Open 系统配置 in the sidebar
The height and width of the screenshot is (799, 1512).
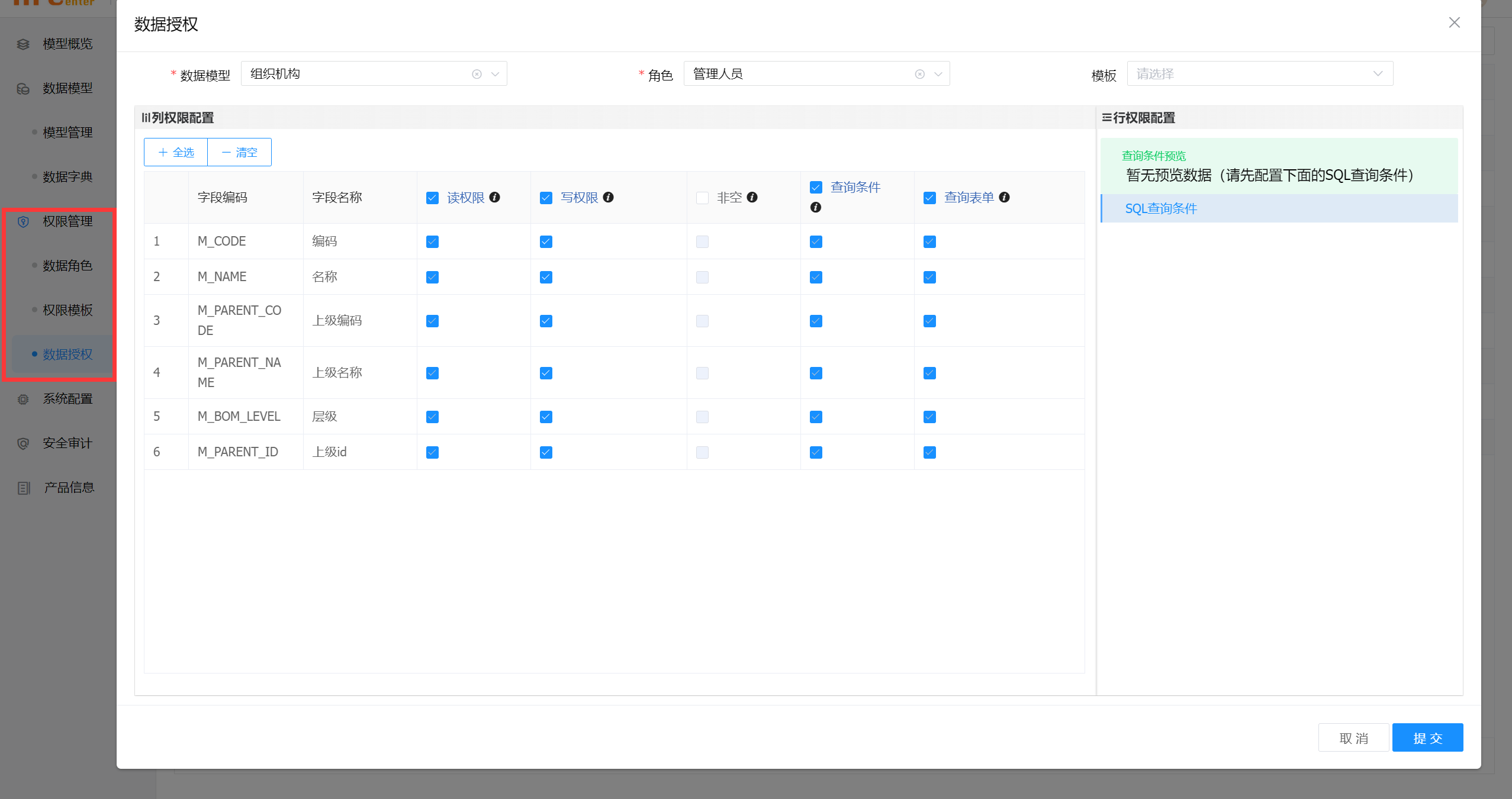[x=67, y=399]
